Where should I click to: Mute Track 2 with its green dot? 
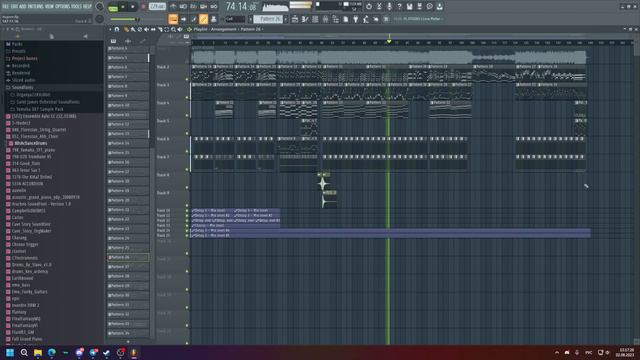187,79
